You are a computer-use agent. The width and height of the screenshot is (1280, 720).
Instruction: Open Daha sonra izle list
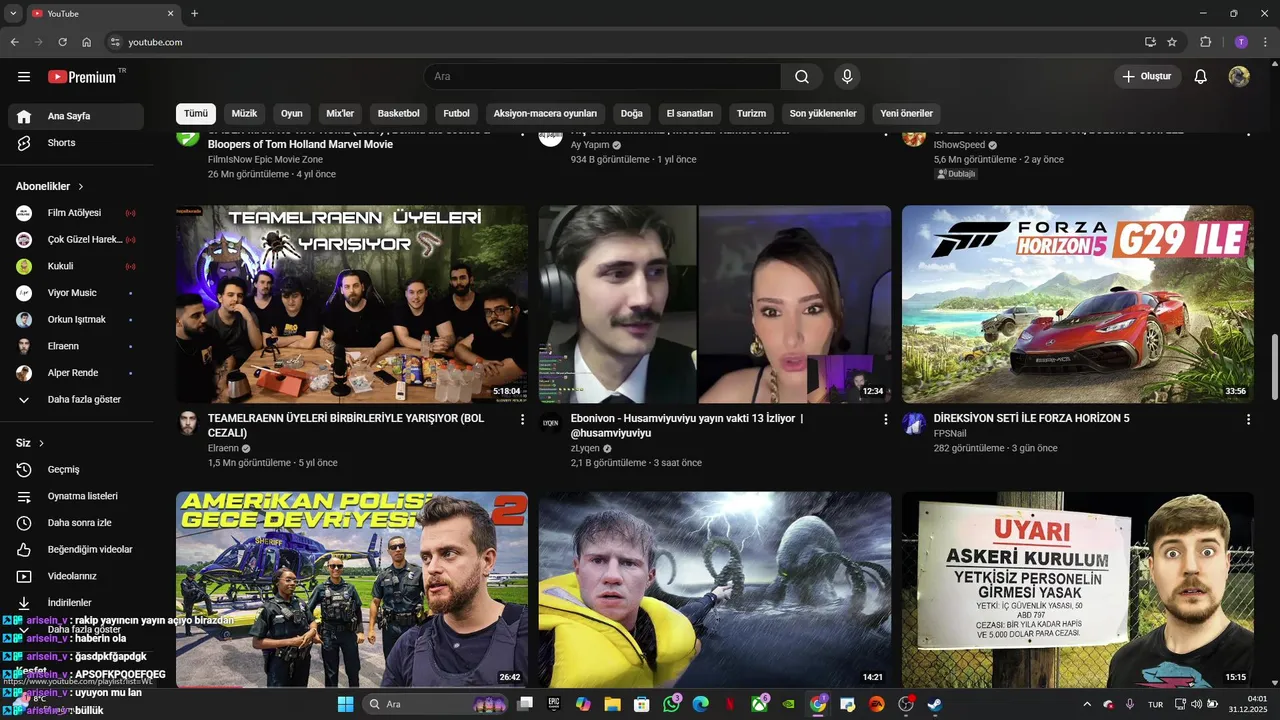tap(76, 523)
